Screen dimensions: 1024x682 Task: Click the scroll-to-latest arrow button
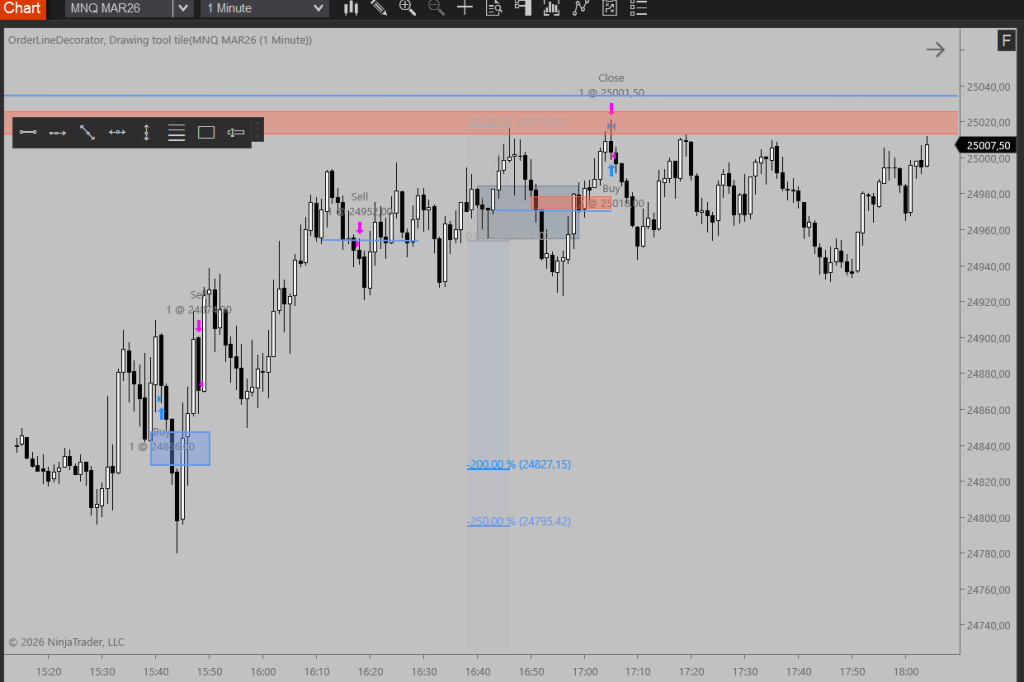[935, 50]
